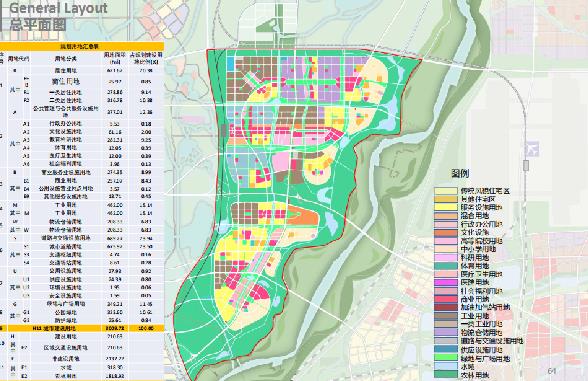Click the grey railway station marker near legend
The image size is (588, 381).
(x=526, y=165)
